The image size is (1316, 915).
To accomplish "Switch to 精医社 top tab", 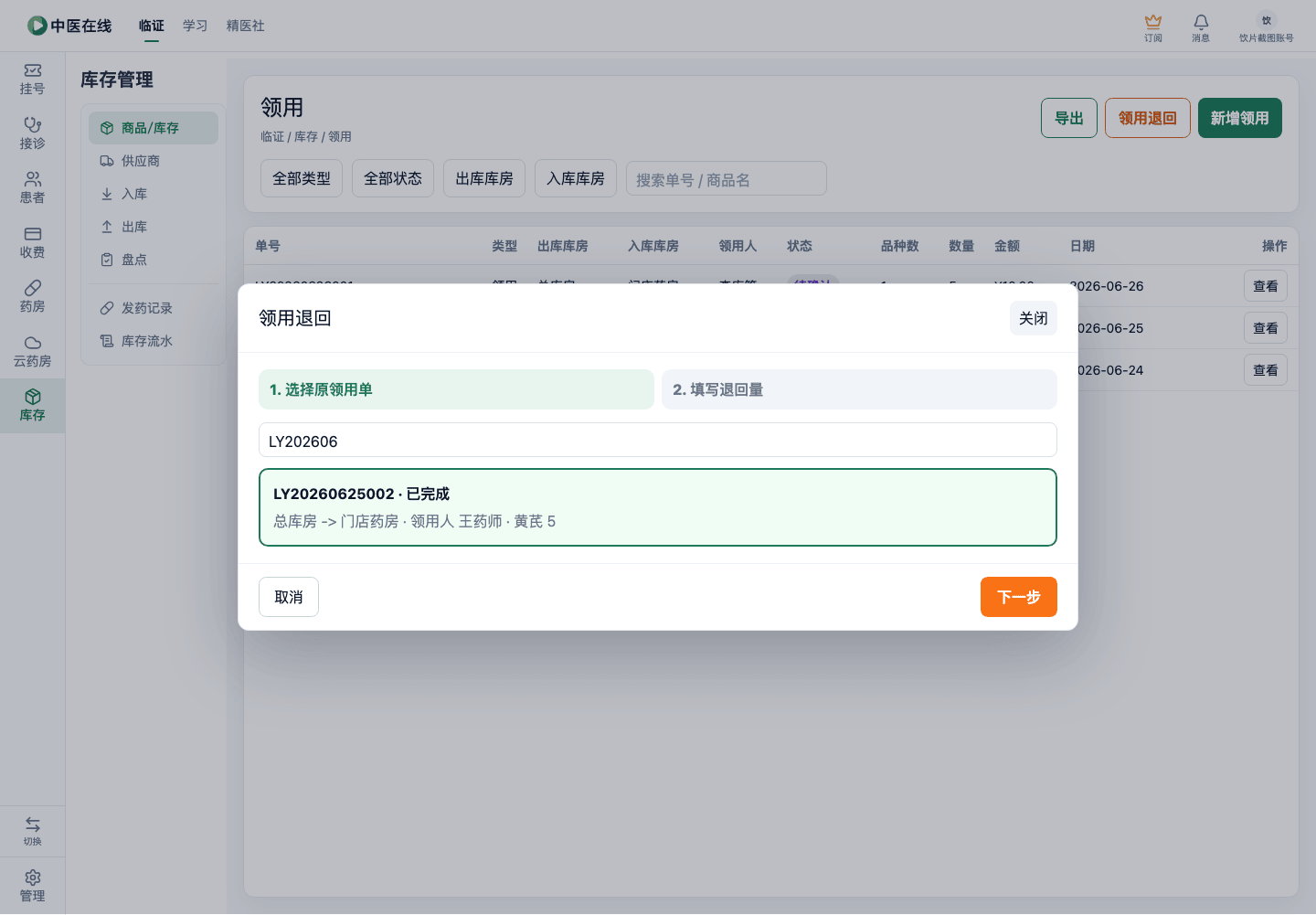I will point(245,26).
